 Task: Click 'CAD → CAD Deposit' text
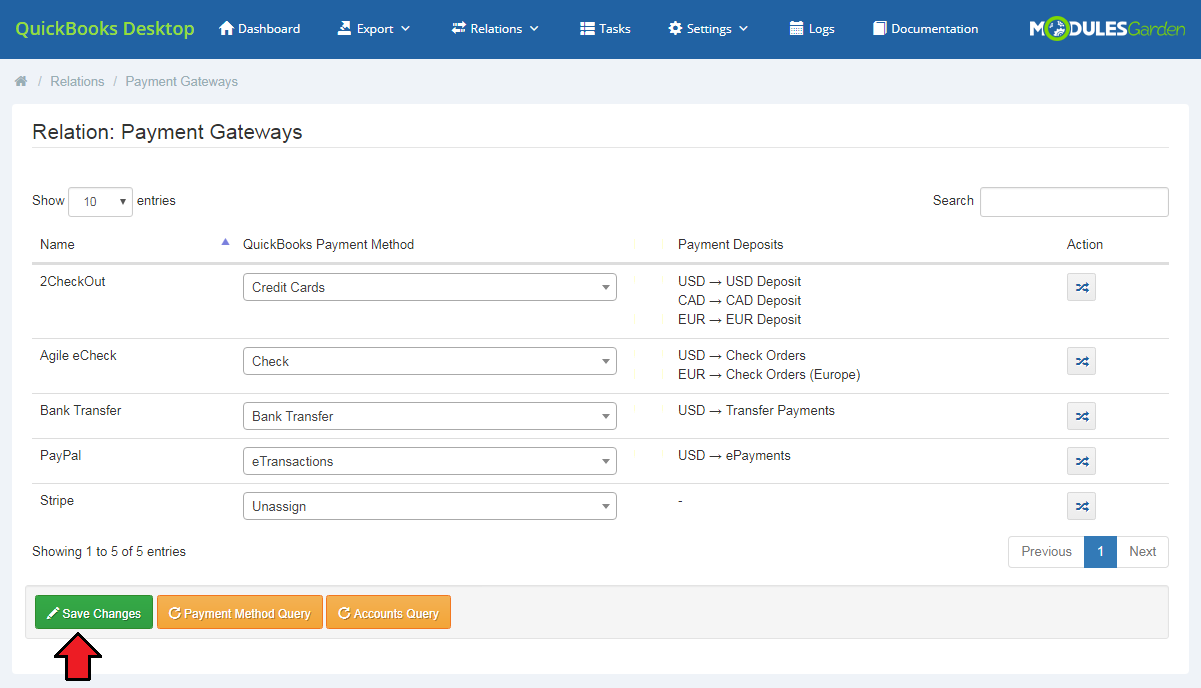[x=739, y=300]
